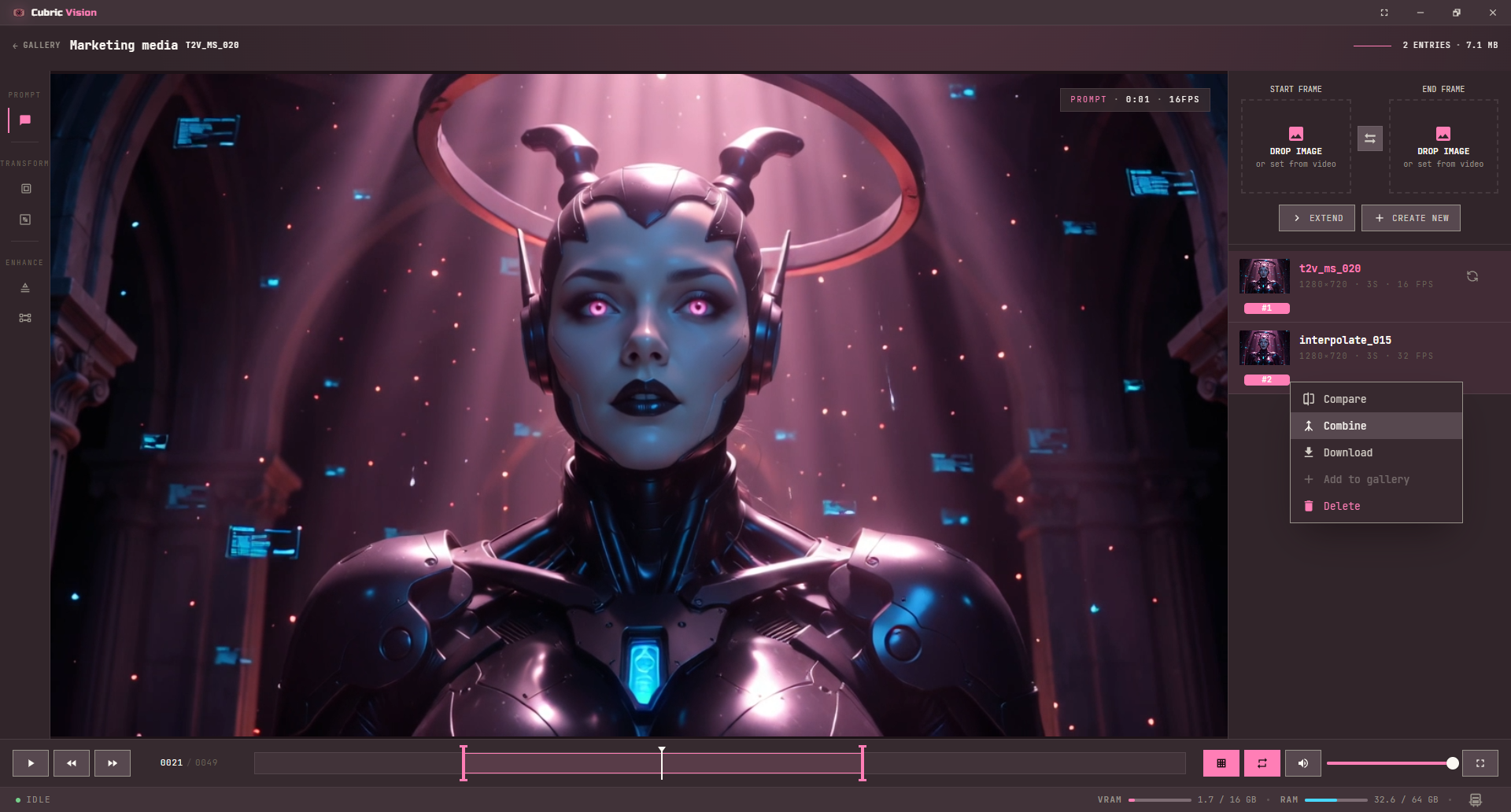The height and width of the screenshot is (812, 1511).
Task: Open the memory chip icon in status bar
Action: point(1476,800)
